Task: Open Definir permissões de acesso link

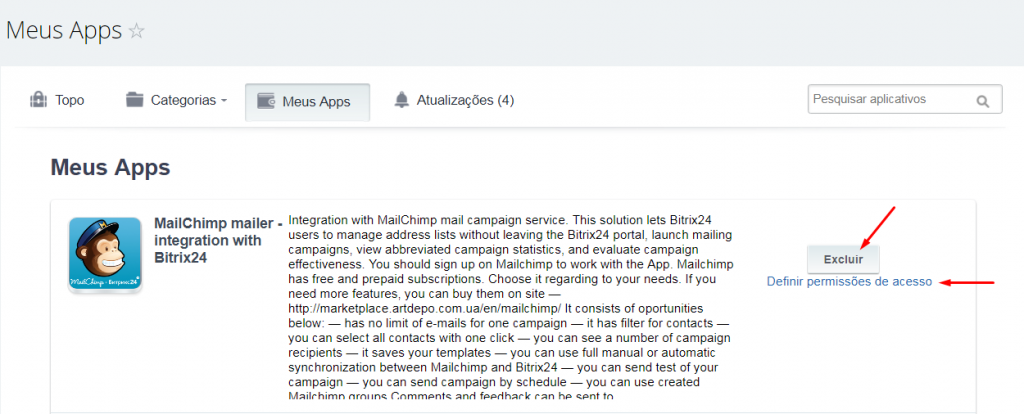Action: point(849,282)
